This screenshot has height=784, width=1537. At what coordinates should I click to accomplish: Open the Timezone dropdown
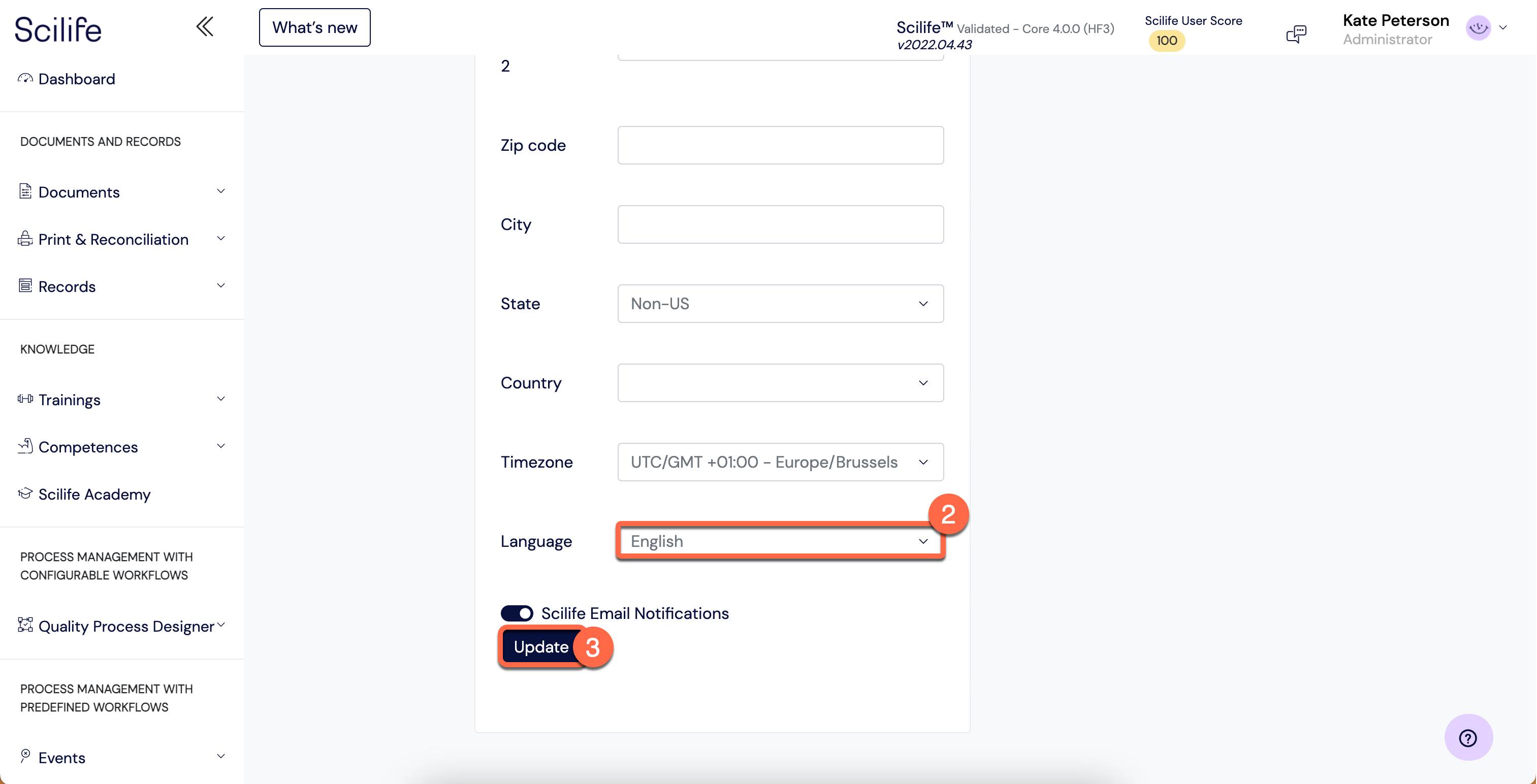click(780, 462)
